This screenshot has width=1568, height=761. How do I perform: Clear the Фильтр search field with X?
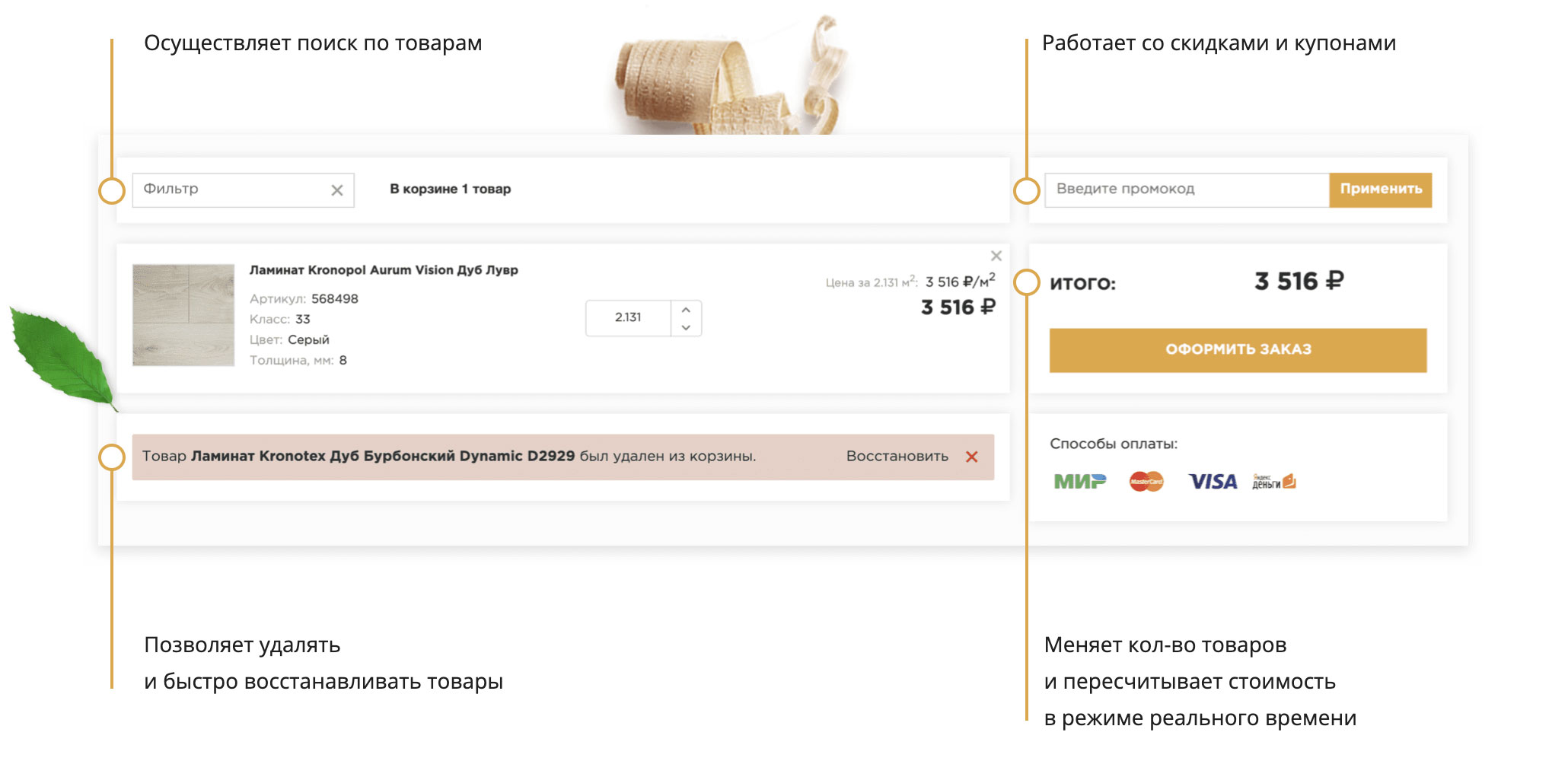coord(336,190)
